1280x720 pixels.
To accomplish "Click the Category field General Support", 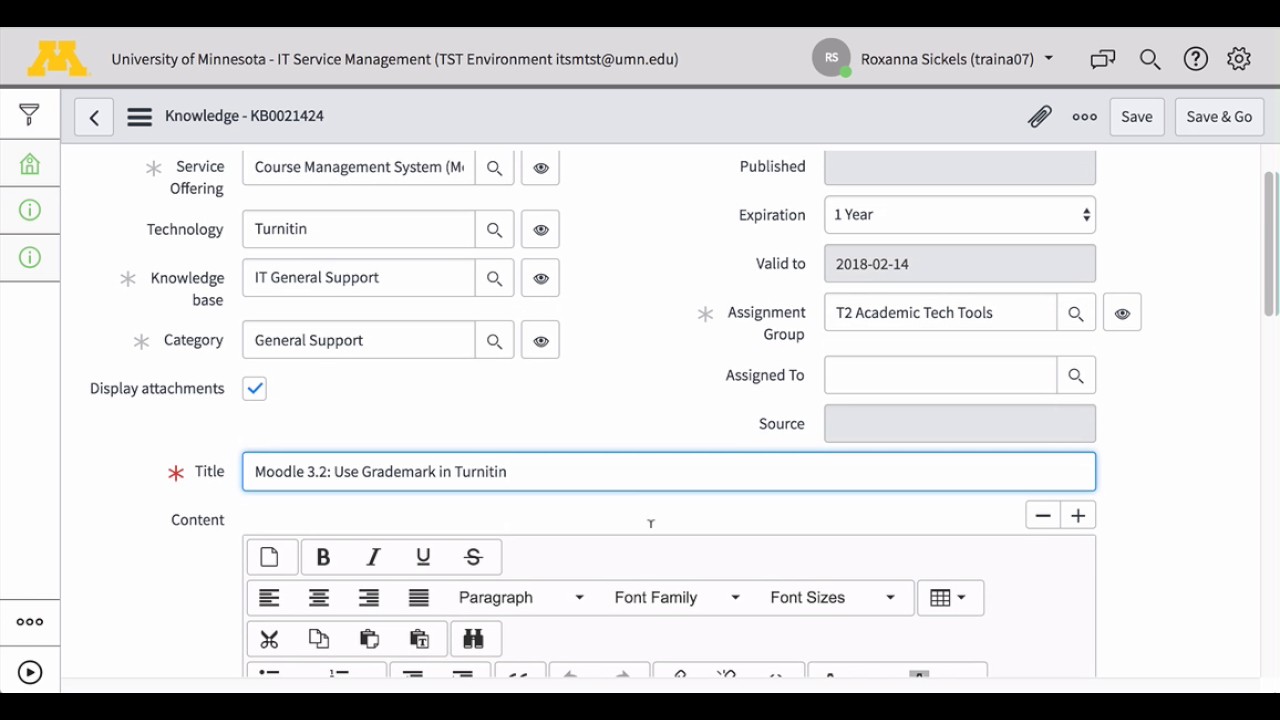I will 359,341.
